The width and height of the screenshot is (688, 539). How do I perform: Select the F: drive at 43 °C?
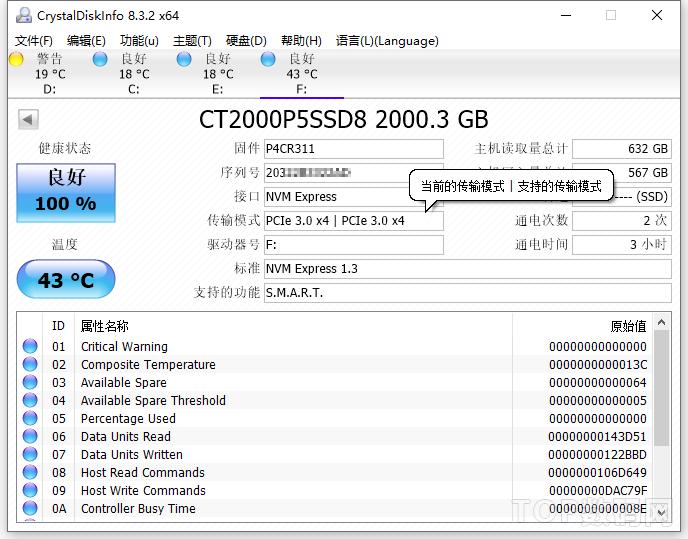click(x=301, y=73)
